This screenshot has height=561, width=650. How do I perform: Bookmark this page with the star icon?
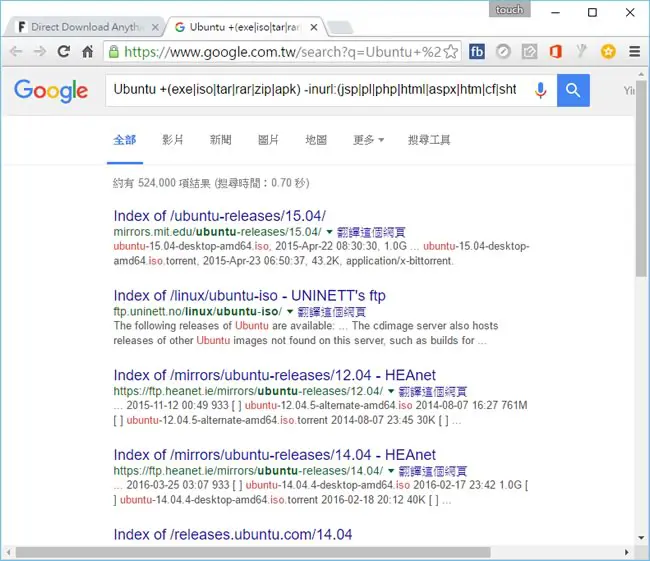451,52
